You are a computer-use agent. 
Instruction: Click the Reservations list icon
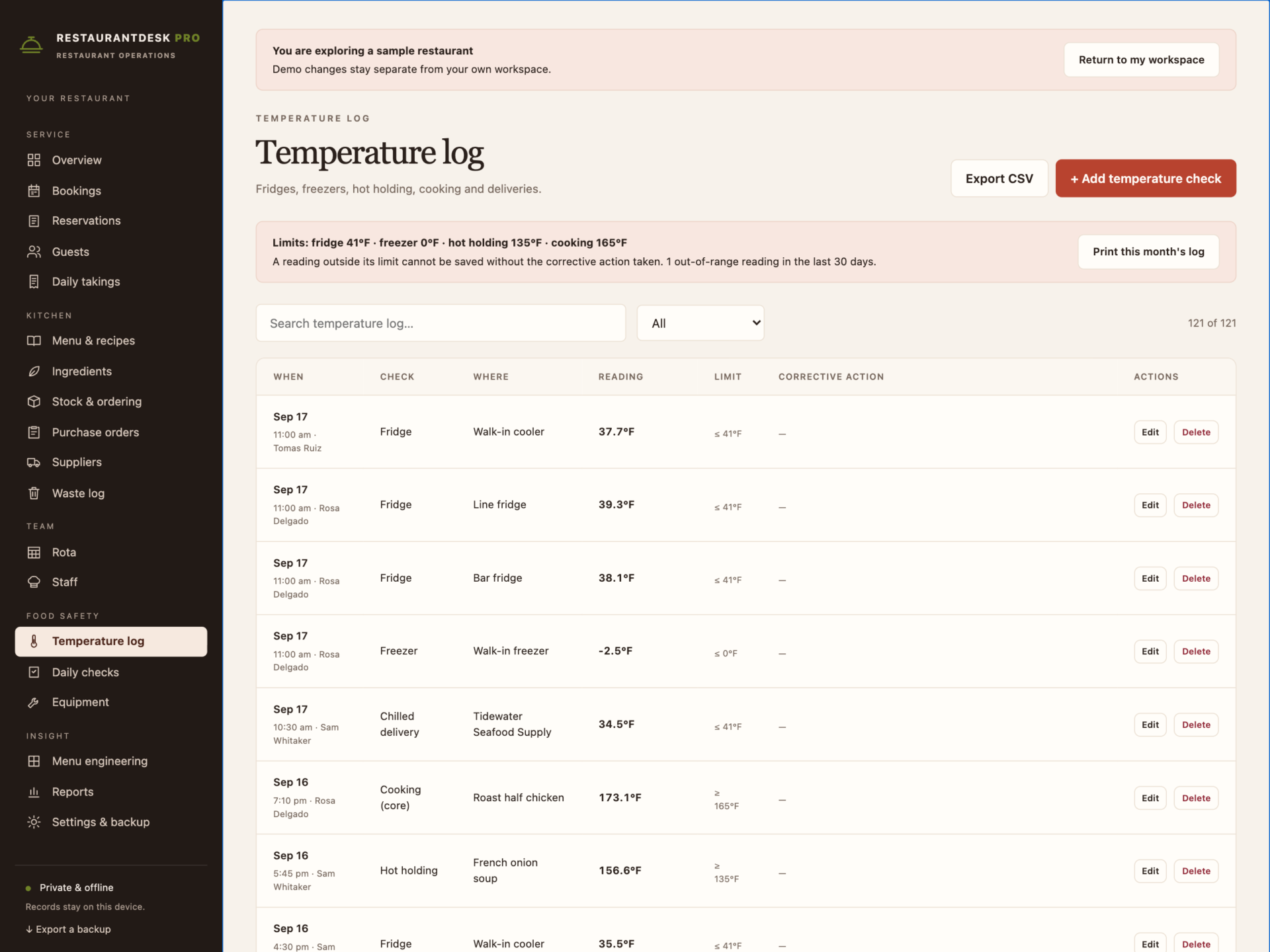[34, 221]
